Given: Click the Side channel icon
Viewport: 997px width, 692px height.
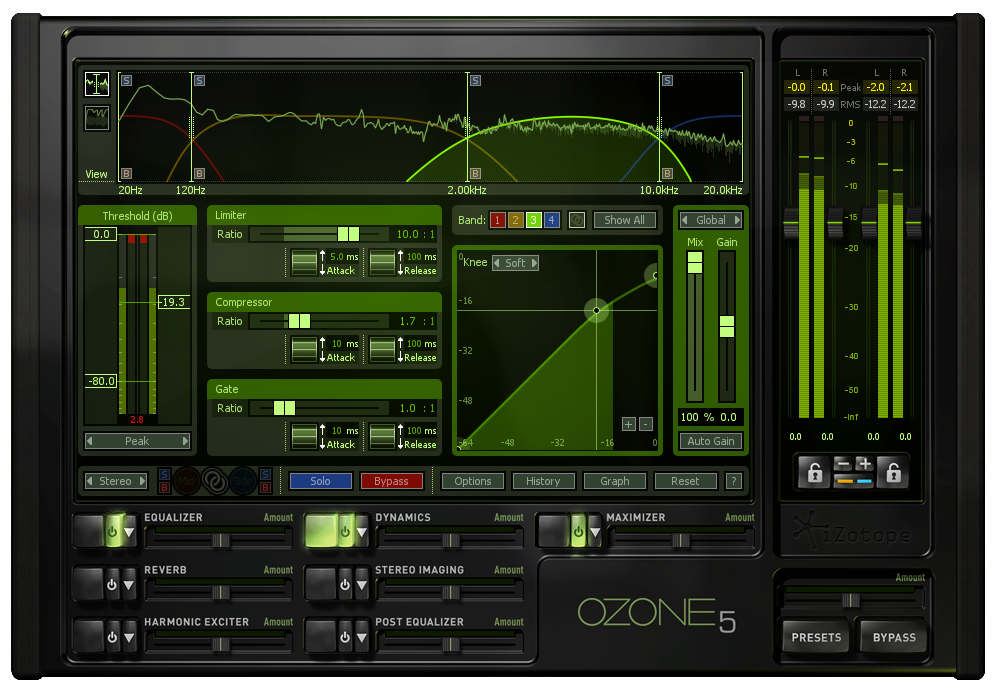Looking at the screenshot, I should pyautogui.click(x=244, y=481).
